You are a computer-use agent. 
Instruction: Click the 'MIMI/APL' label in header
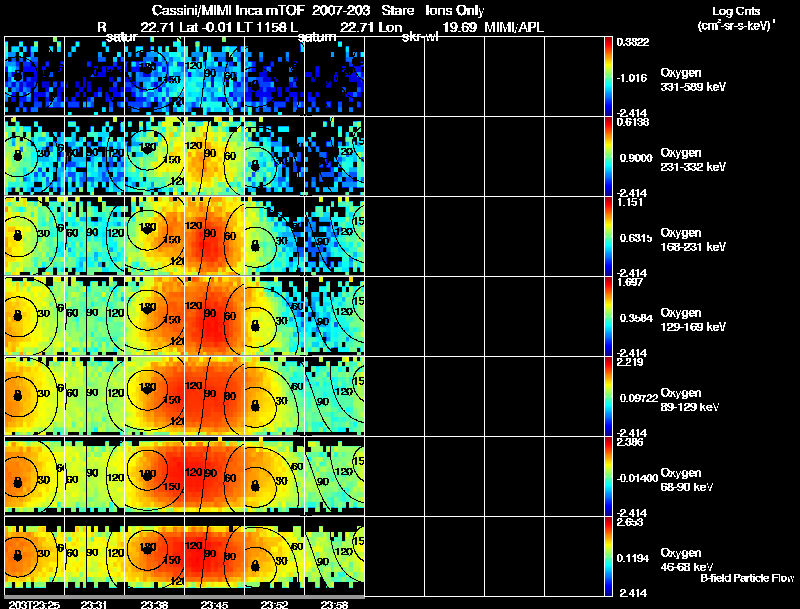click(x=514, y=27)
